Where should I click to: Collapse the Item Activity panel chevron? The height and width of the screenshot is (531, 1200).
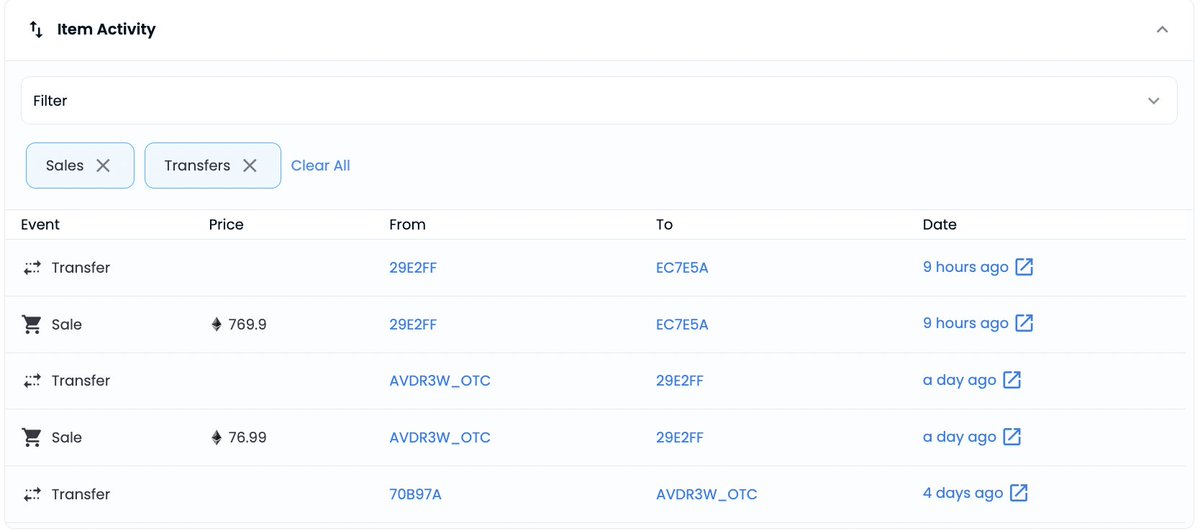point(1162,30)
